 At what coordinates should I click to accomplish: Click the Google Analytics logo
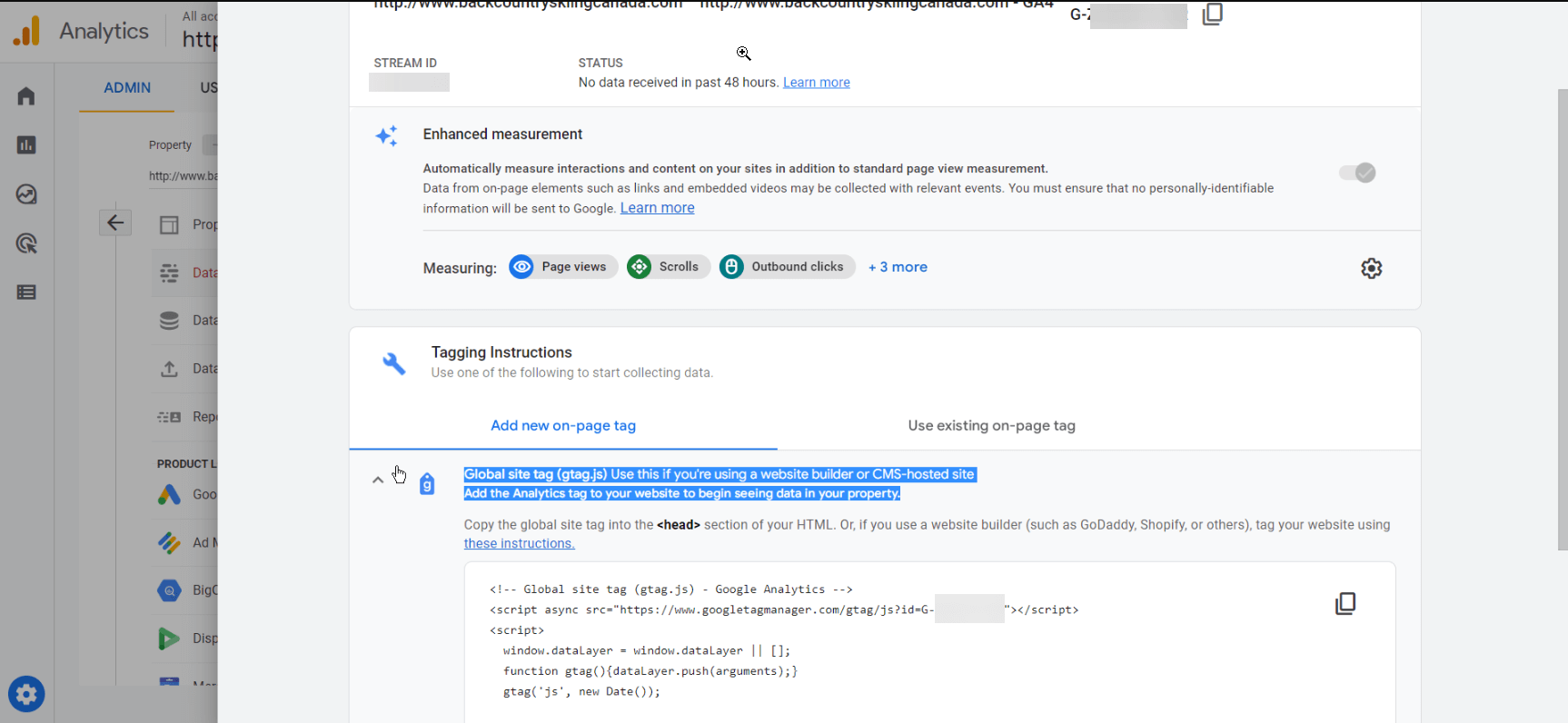pyautogui.click(x=26, y=31)
